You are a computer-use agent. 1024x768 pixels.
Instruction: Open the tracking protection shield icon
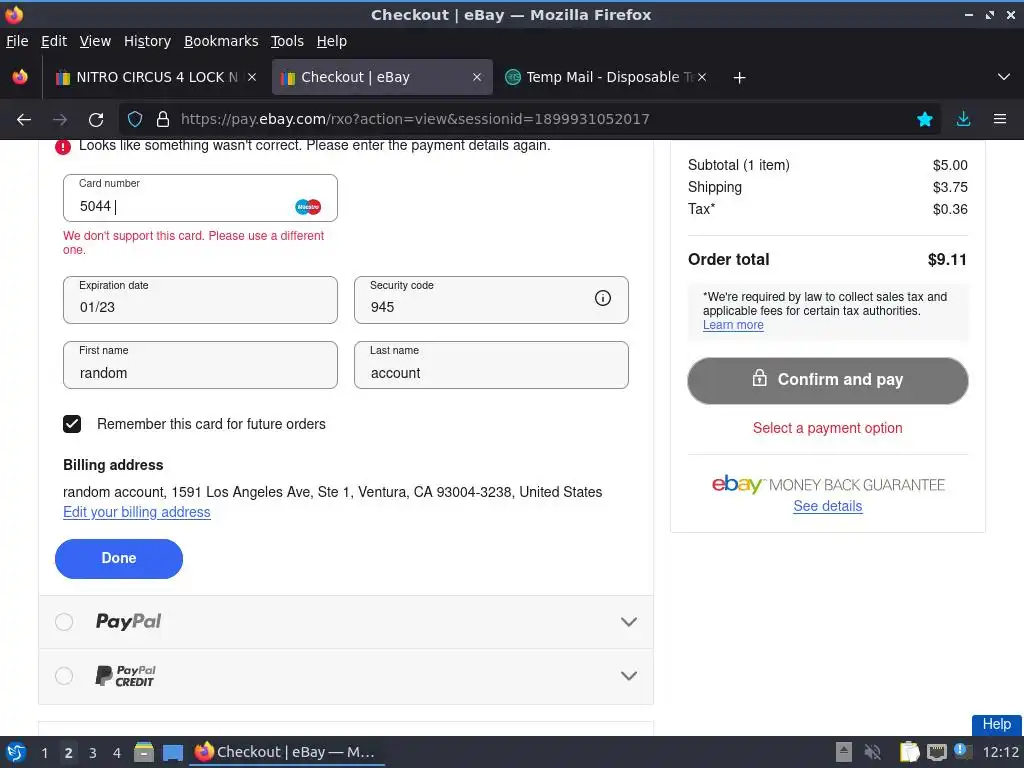pyautogui.click(x=135, y=119)
